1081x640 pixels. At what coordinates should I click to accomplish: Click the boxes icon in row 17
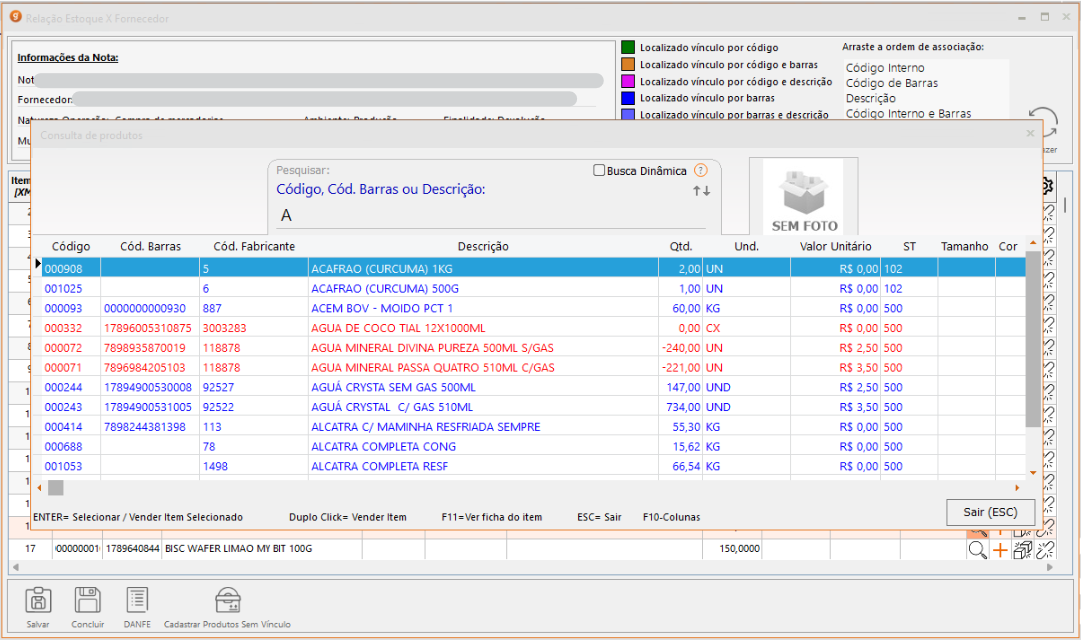coord(1022,549)
